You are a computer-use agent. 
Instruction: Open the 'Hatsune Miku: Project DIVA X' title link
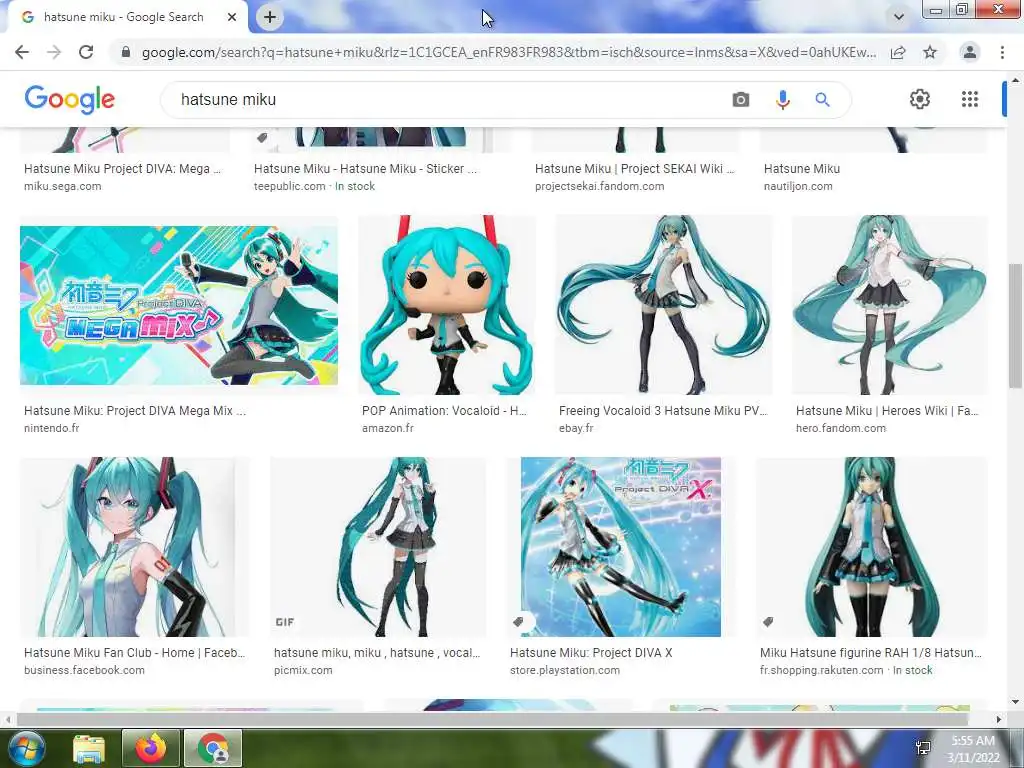(591, 652)
